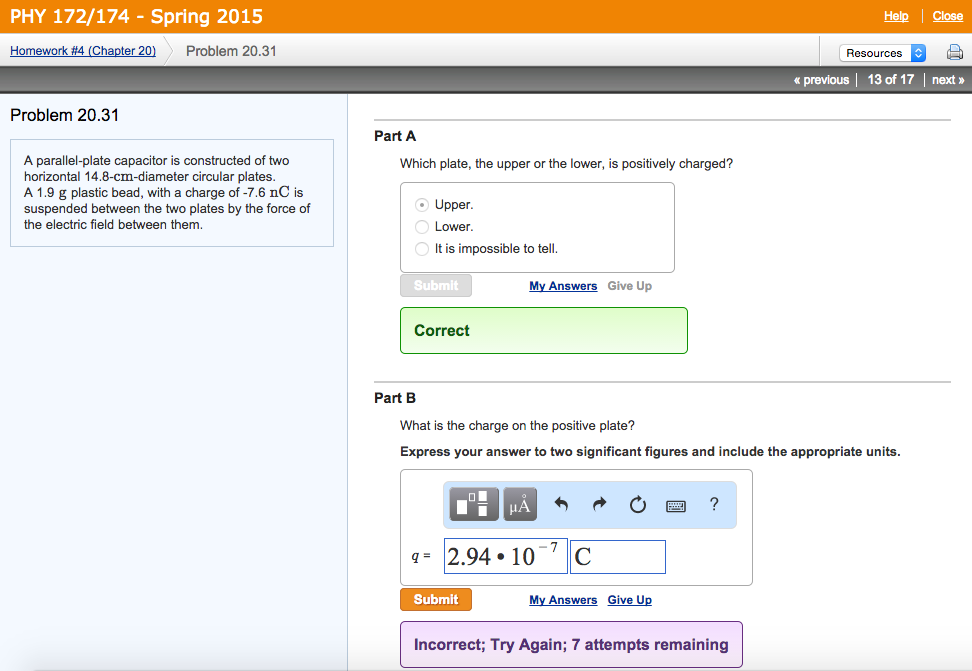972x671 pixels.
Task: Click the undo arrow in answer toolbar
Action: (x=561, y=505)
